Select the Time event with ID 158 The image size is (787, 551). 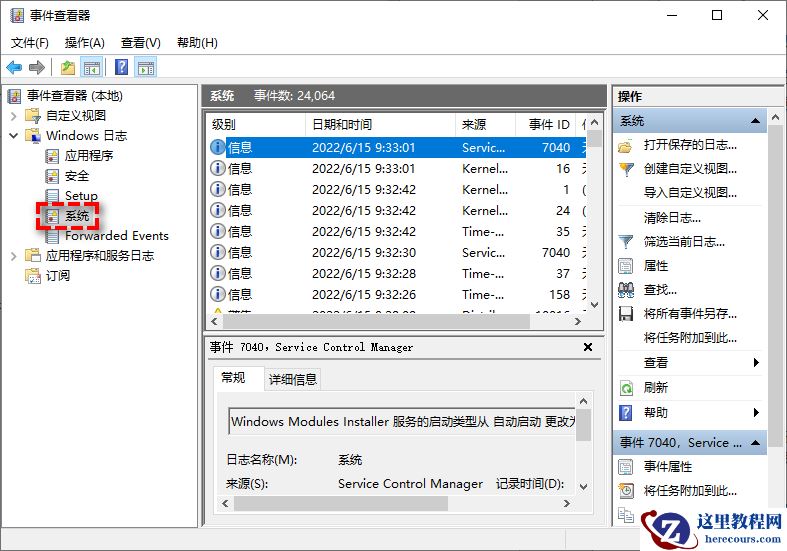coord(397,295)
